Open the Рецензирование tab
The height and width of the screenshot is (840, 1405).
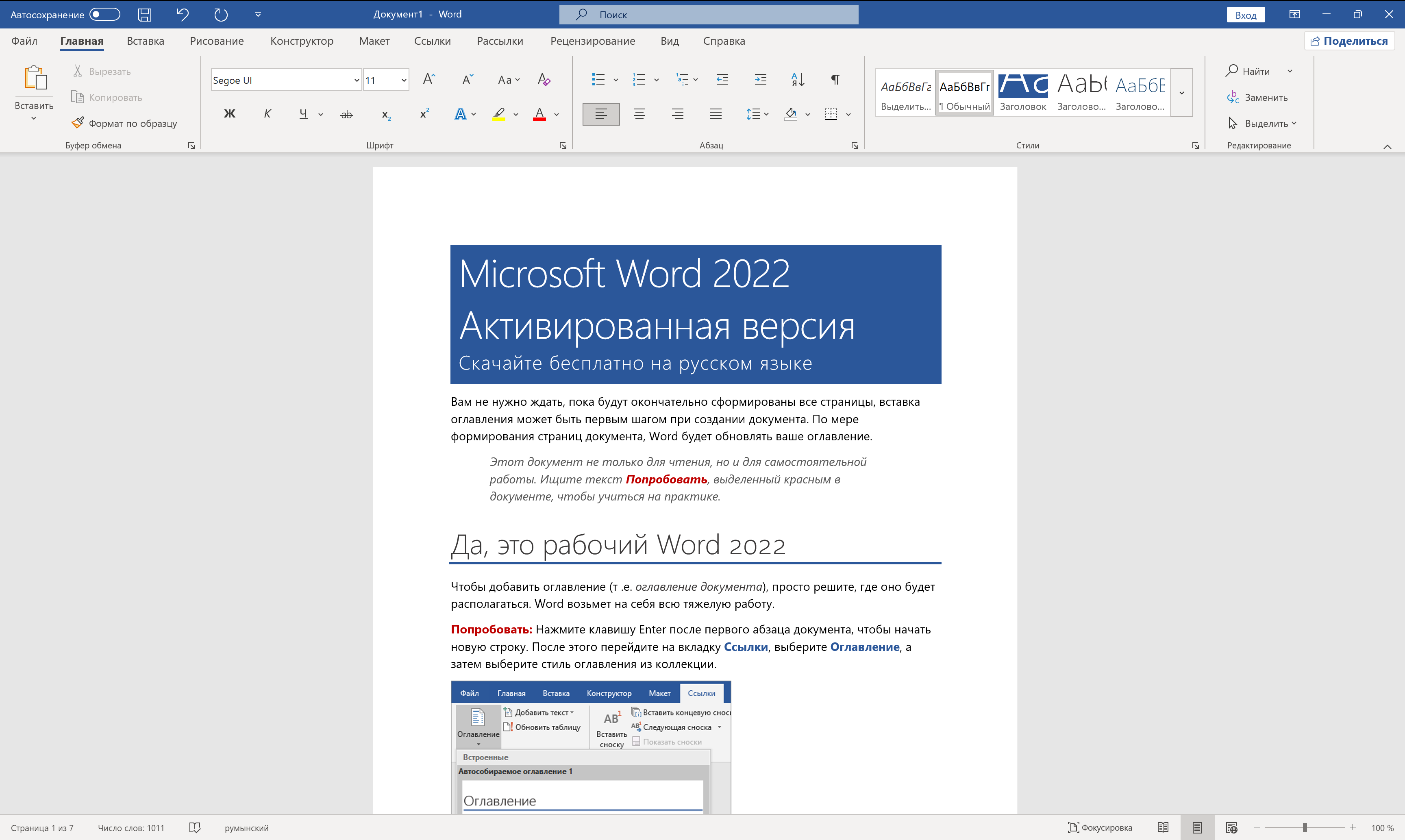coord(592,41)
